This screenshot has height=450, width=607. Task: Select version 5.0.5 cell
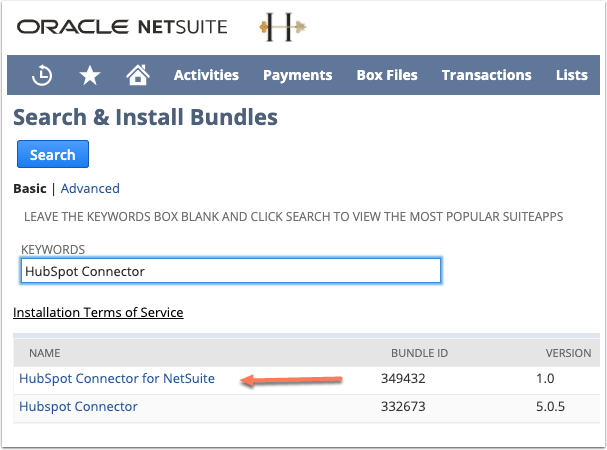point(550,406)
